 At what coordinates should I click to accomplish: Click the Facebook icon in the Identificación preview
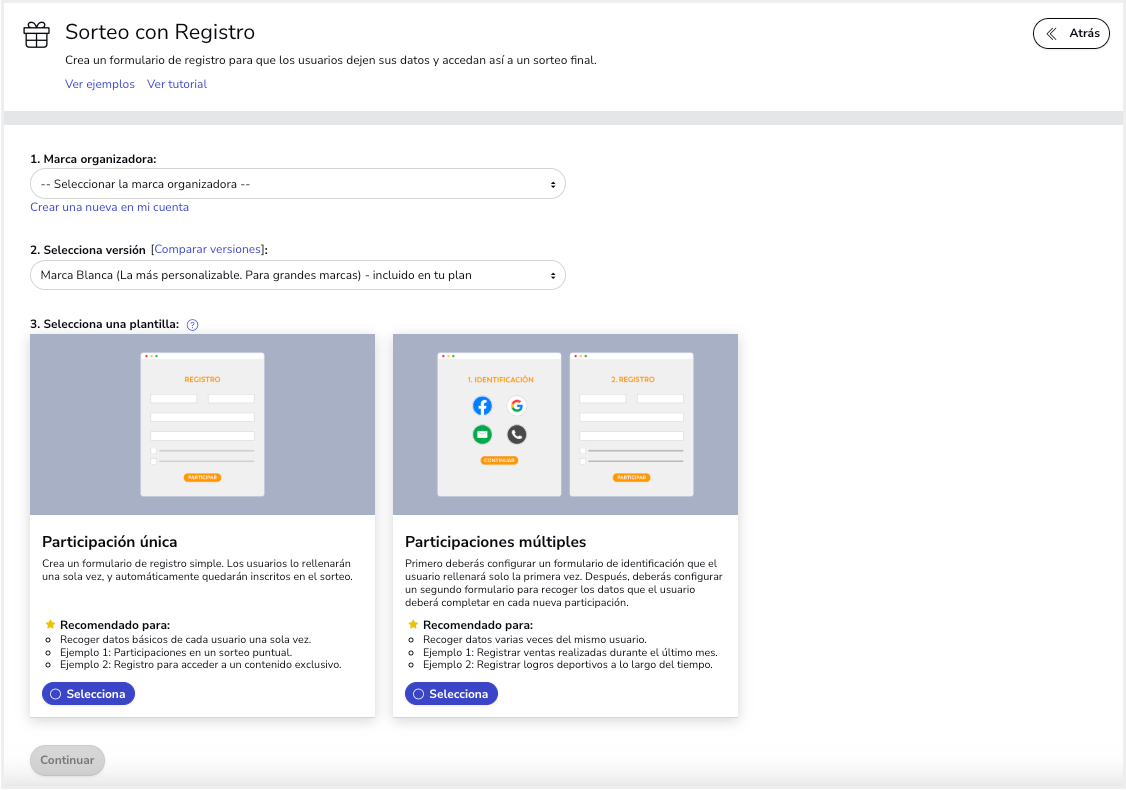[x=482, y=405]
